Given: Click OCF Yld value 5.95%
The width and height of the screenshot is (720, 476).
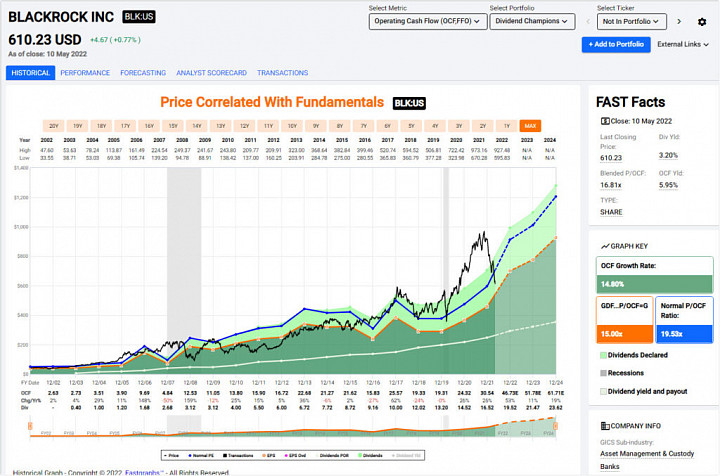Looking at the screenshot, I should tap(668, 185).
